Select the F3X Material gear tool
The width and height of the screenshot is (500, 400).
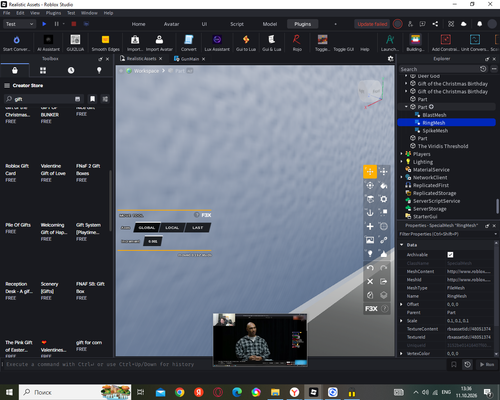pos(384,199)
